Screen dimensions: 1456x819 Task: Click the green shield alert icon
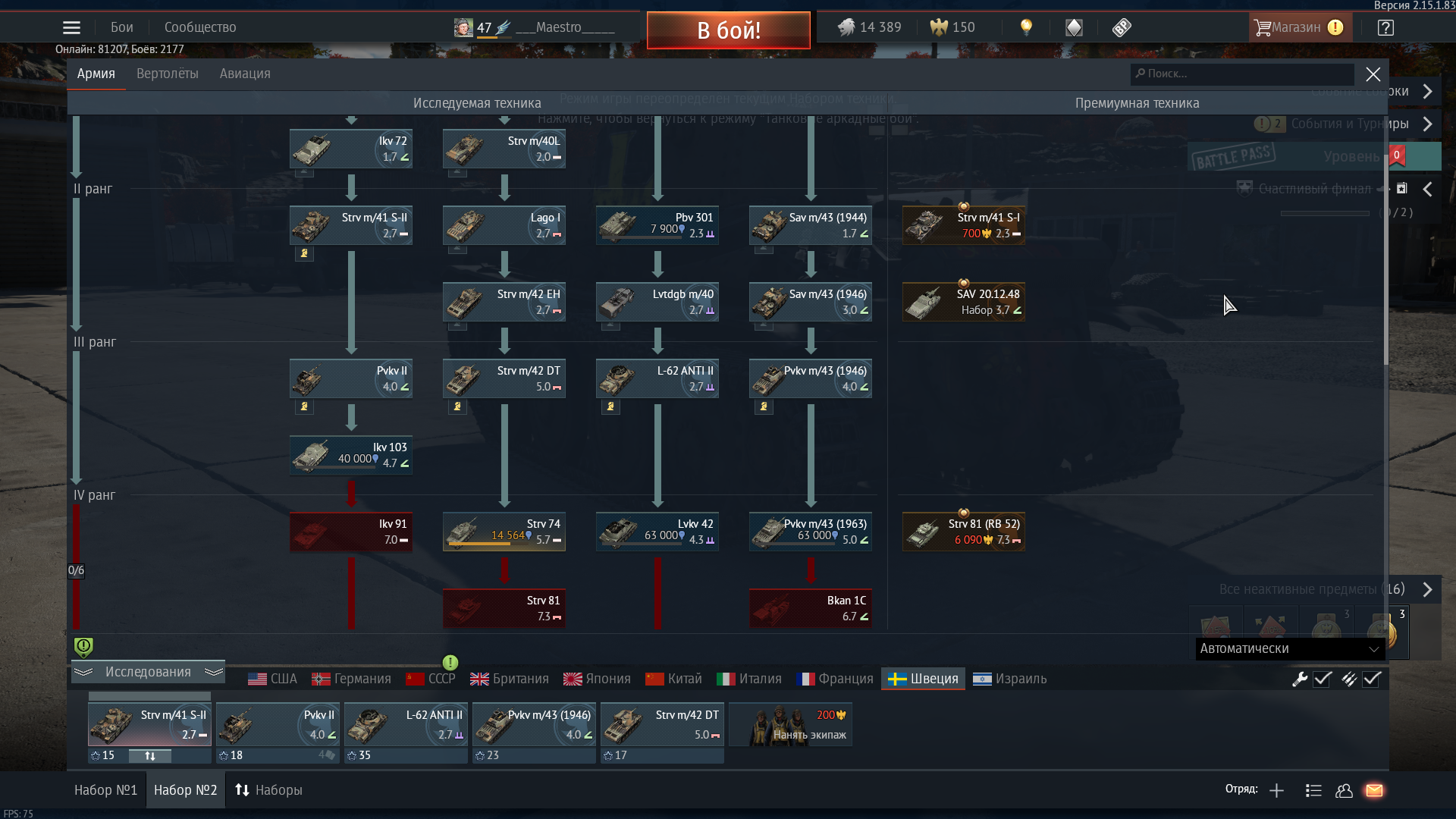[83, 646]
